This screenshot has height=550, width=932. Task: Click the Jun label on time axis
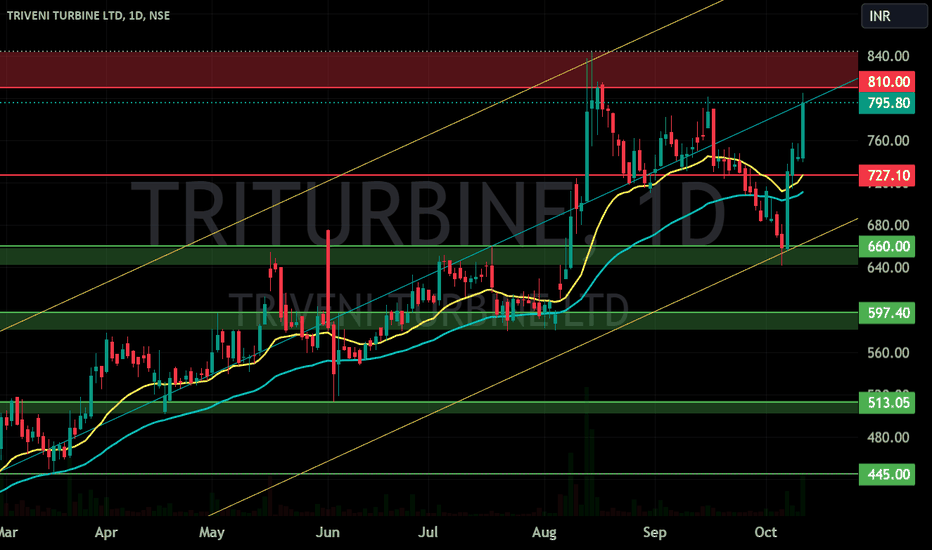pos(328,532)
